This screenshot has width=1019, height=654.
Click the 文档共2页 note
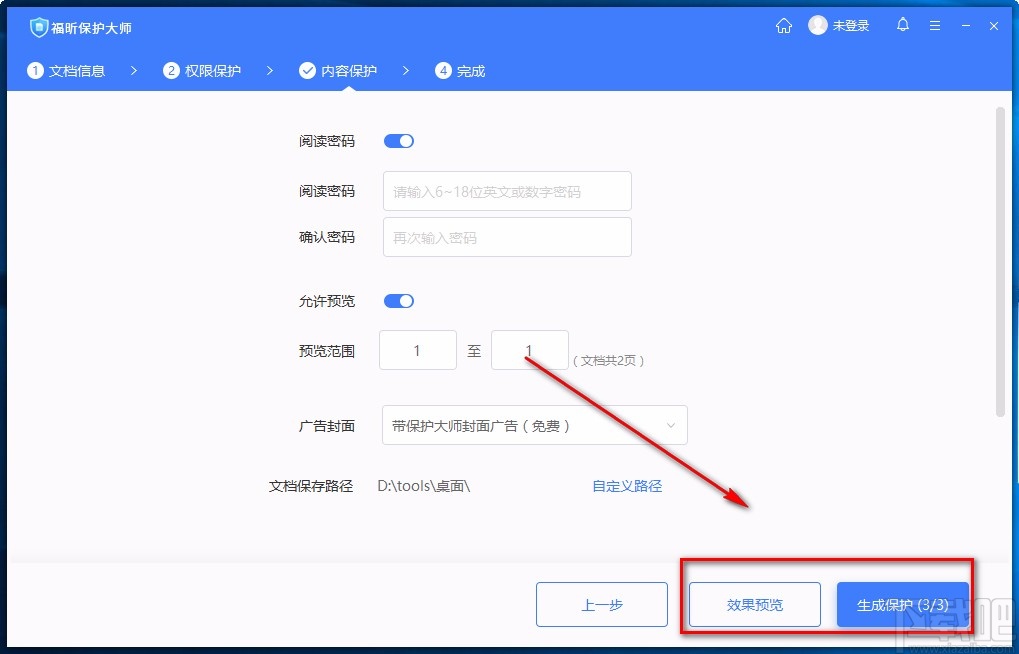point(608,361)
